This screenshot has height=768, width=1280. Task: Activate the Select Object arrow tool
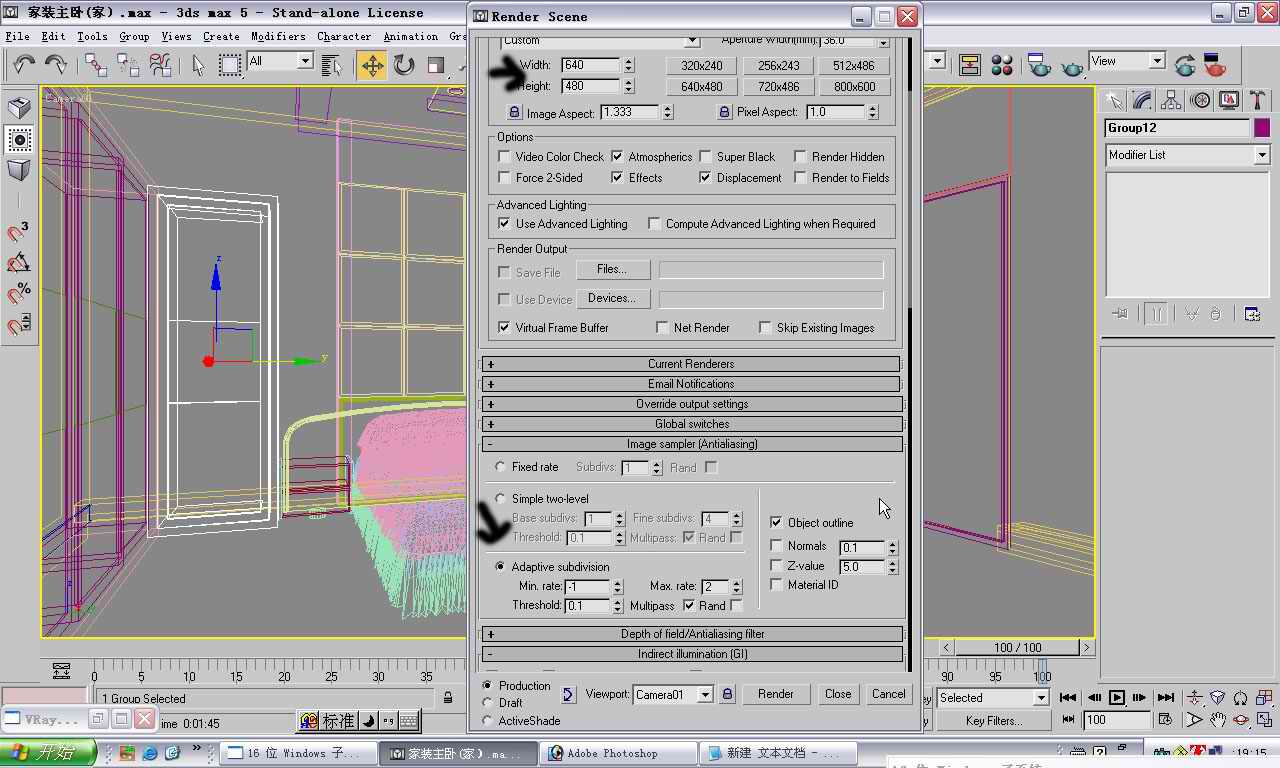click(199, 65)
